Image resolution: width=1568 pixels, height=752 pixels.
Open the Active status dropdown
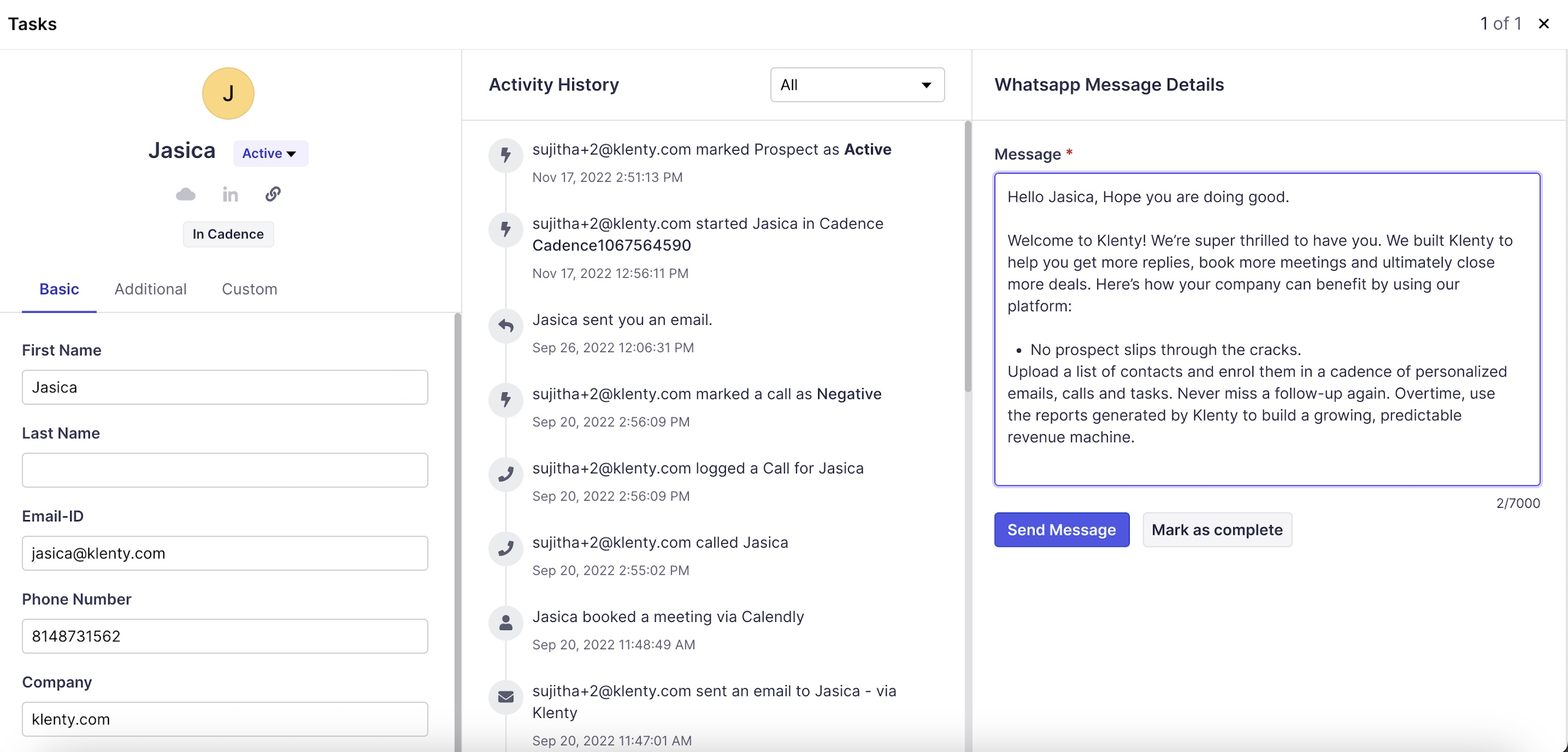[270, 153]
